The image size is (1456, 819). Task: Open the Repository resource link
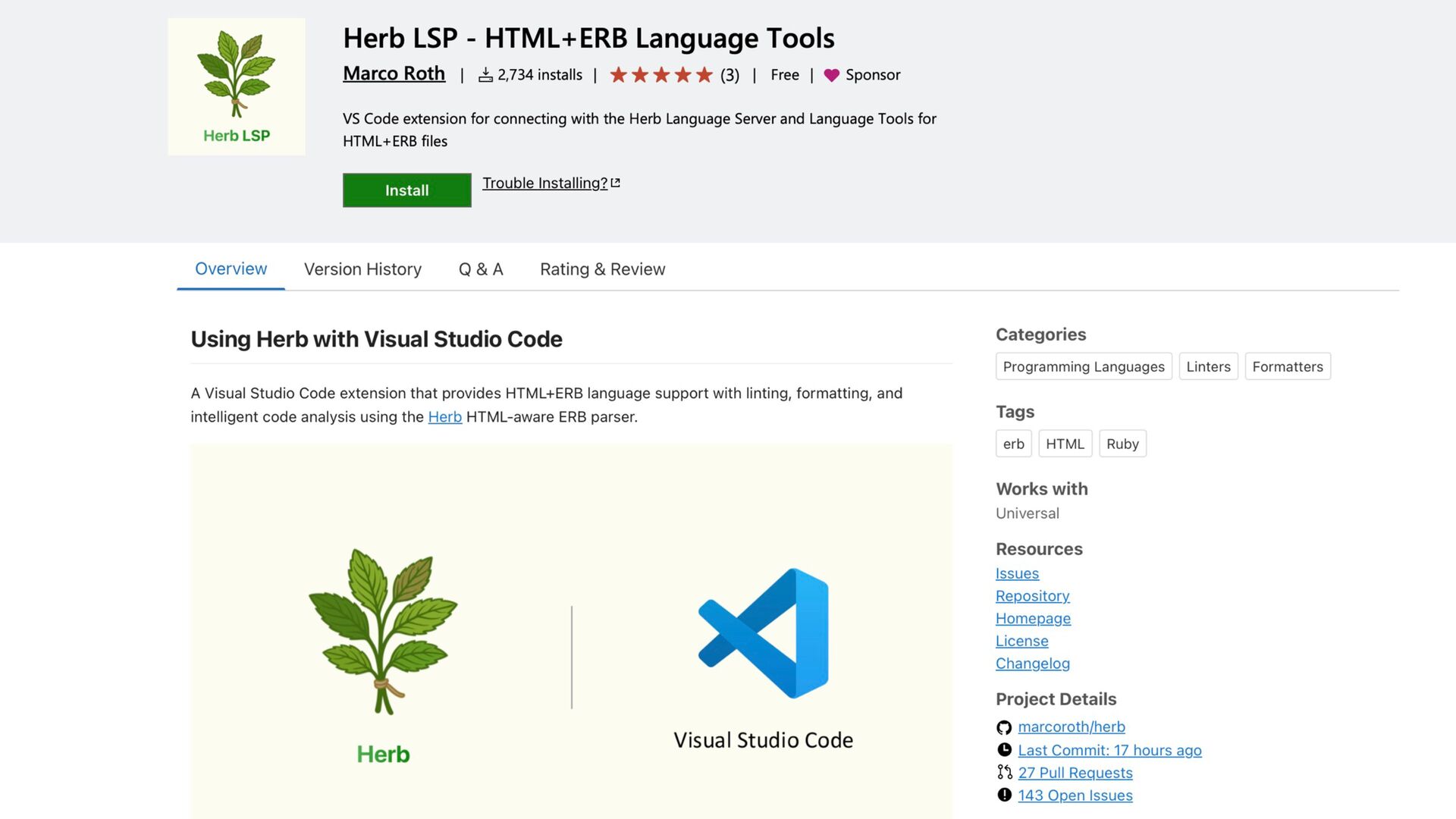pyautogui.click(x=1032, y=596)
